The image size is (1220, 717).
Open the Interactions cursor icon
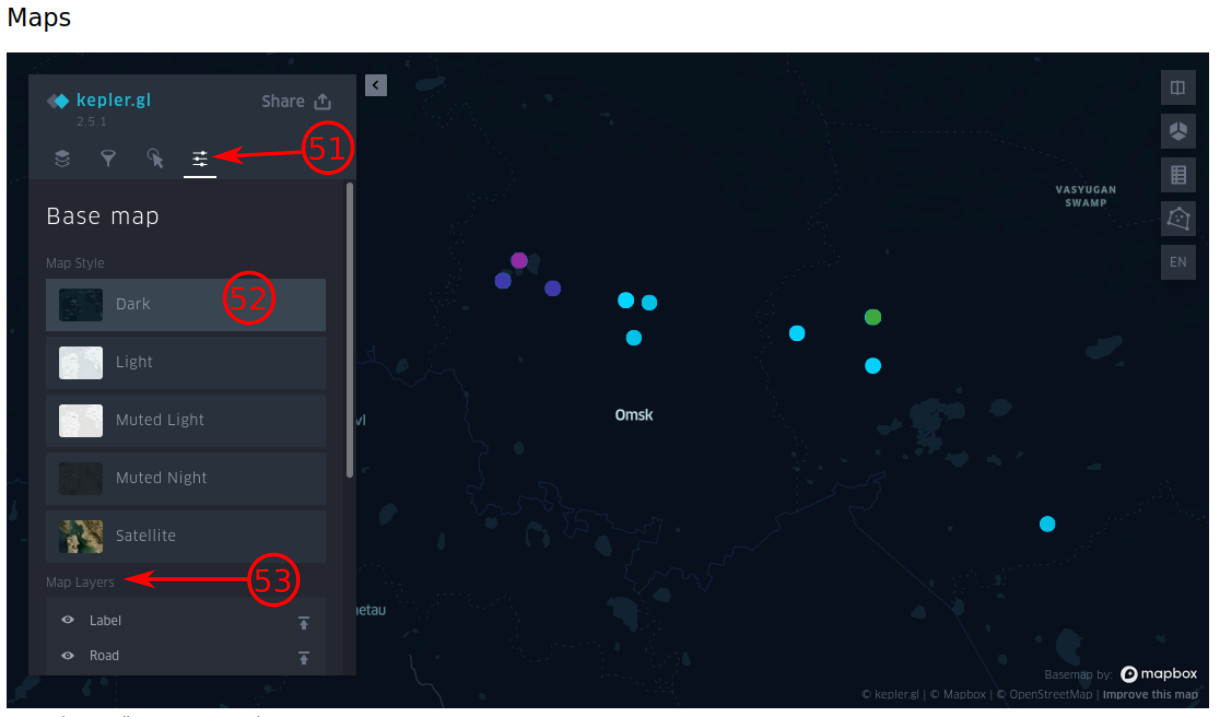[x=155, y=158]
